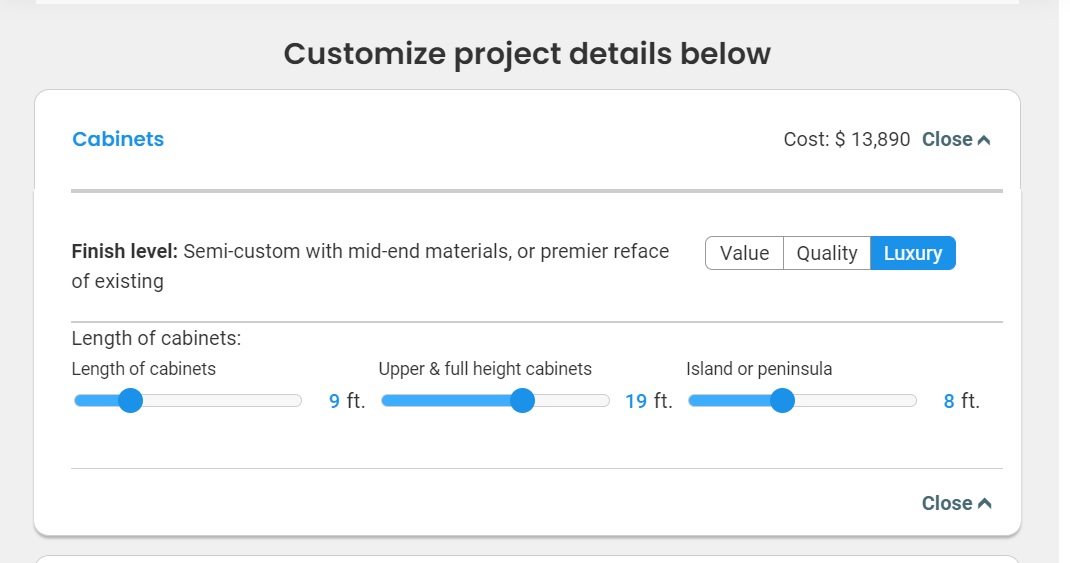Viewport: 1070px width, 563px height.
Task: Select the Luxury finish level
Action: pos(912,254)
